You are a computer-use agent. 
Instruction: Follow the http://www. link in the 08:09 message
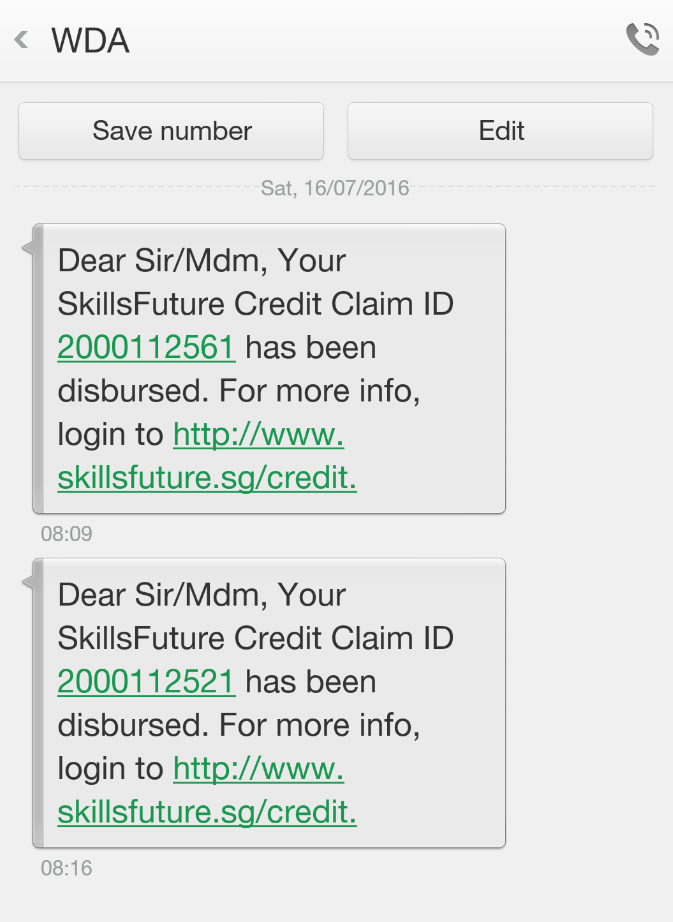tap(258, 435)
